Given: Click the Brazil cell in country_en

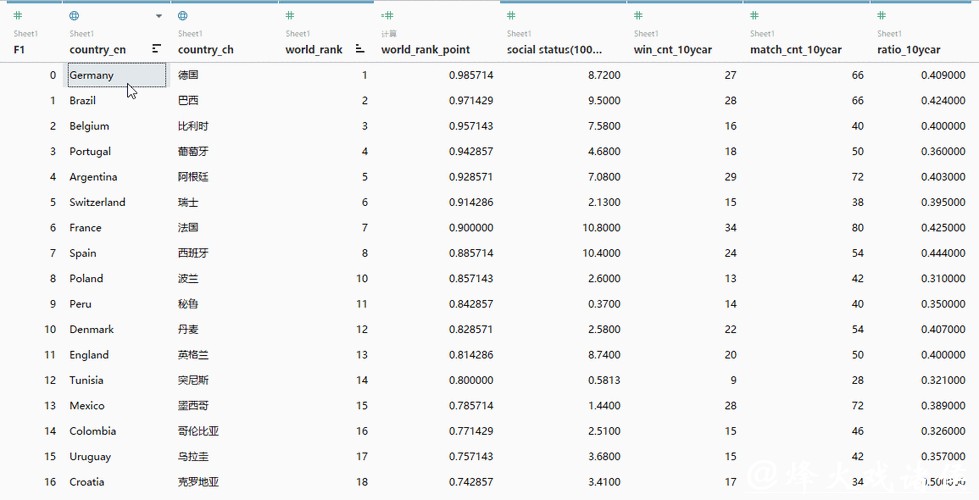Looking at the screenshot, I should click(83, 101).
